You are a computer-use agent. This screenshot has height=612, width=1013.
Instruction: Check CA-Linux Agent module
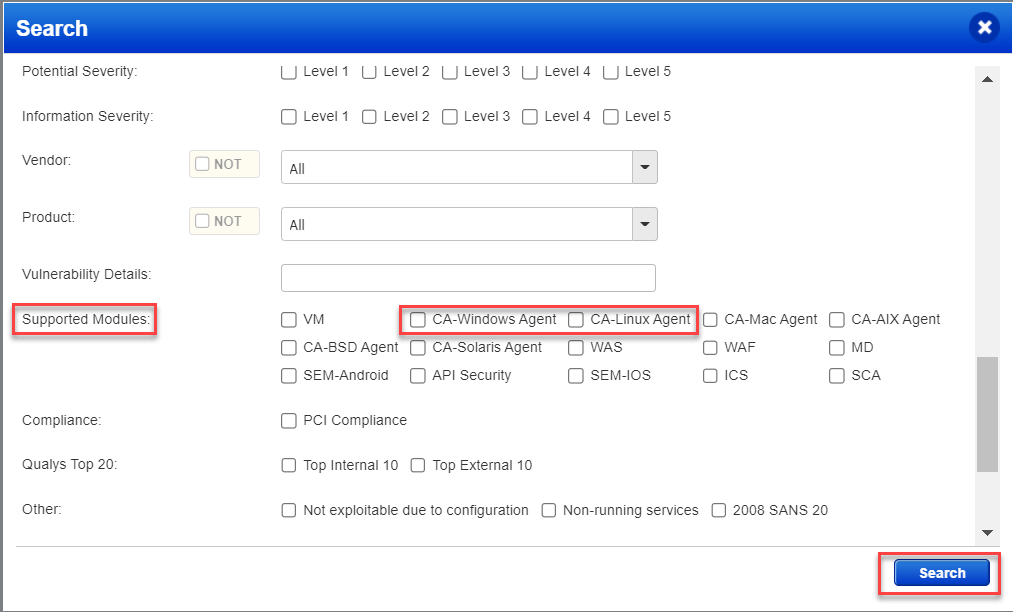pyautogui.click(x=575, y=319)
